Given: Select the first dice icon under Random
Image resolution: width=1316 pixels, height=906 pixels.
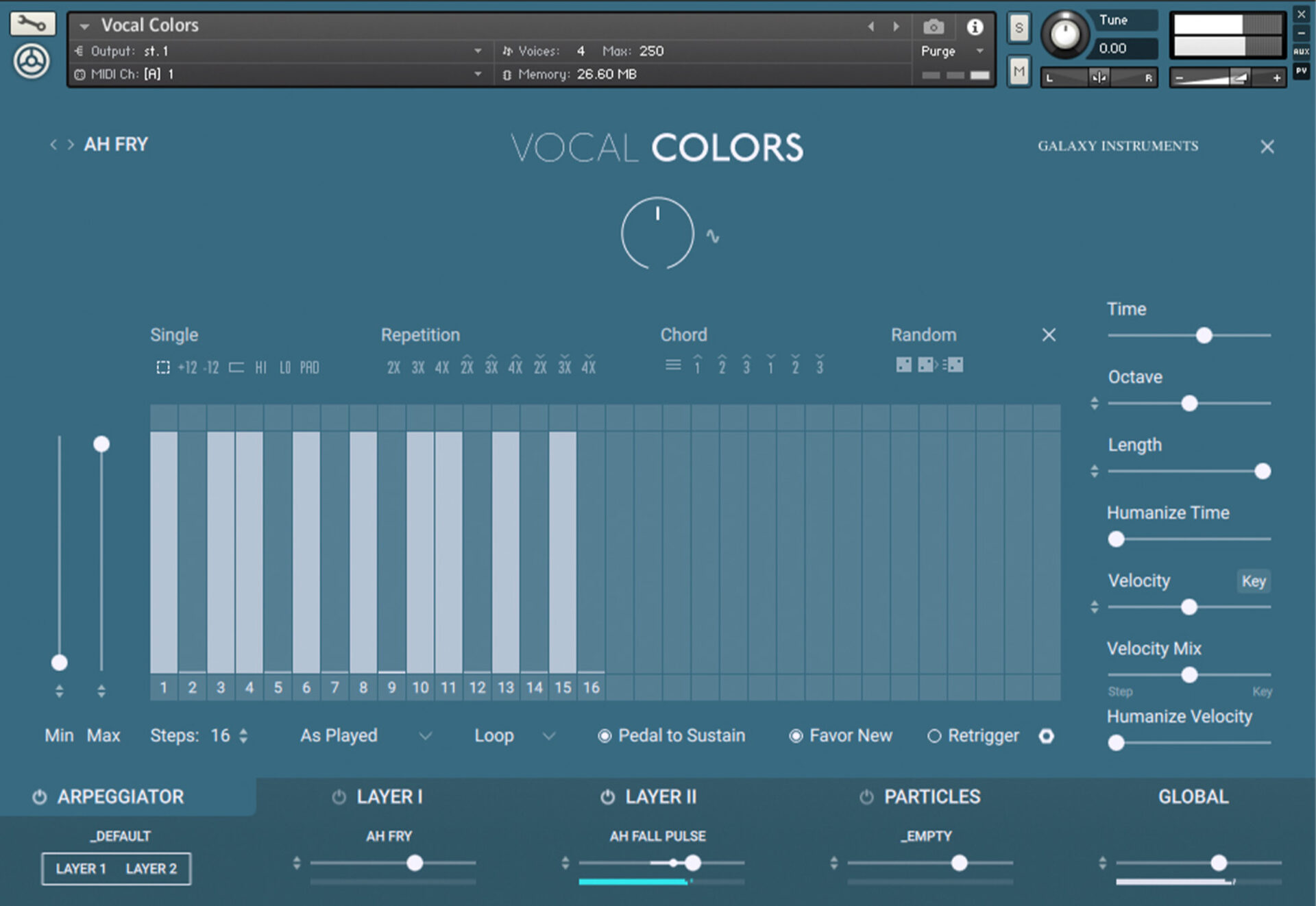Looking at the screenshot, I should 903,365.
